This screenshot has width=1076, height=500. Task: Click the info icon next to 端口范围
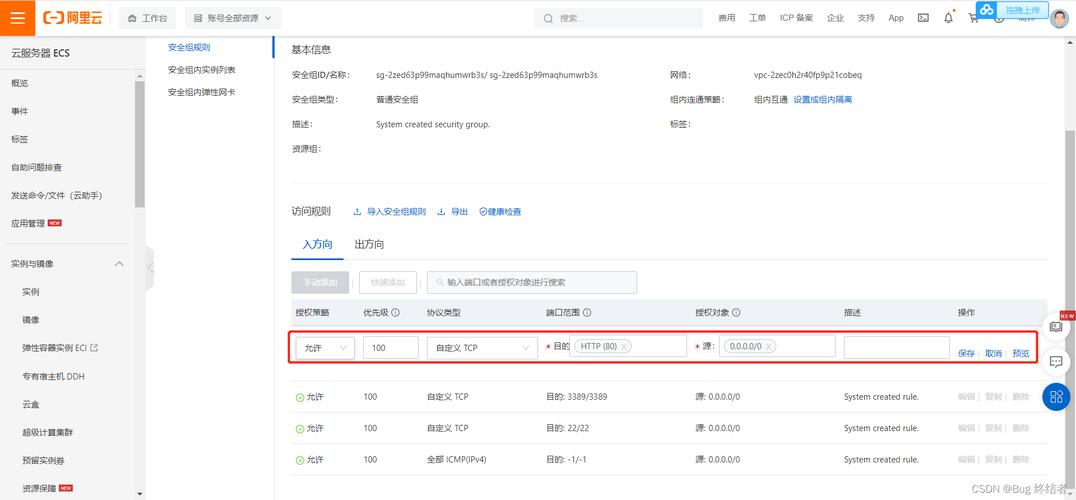[x=587, y=312]
